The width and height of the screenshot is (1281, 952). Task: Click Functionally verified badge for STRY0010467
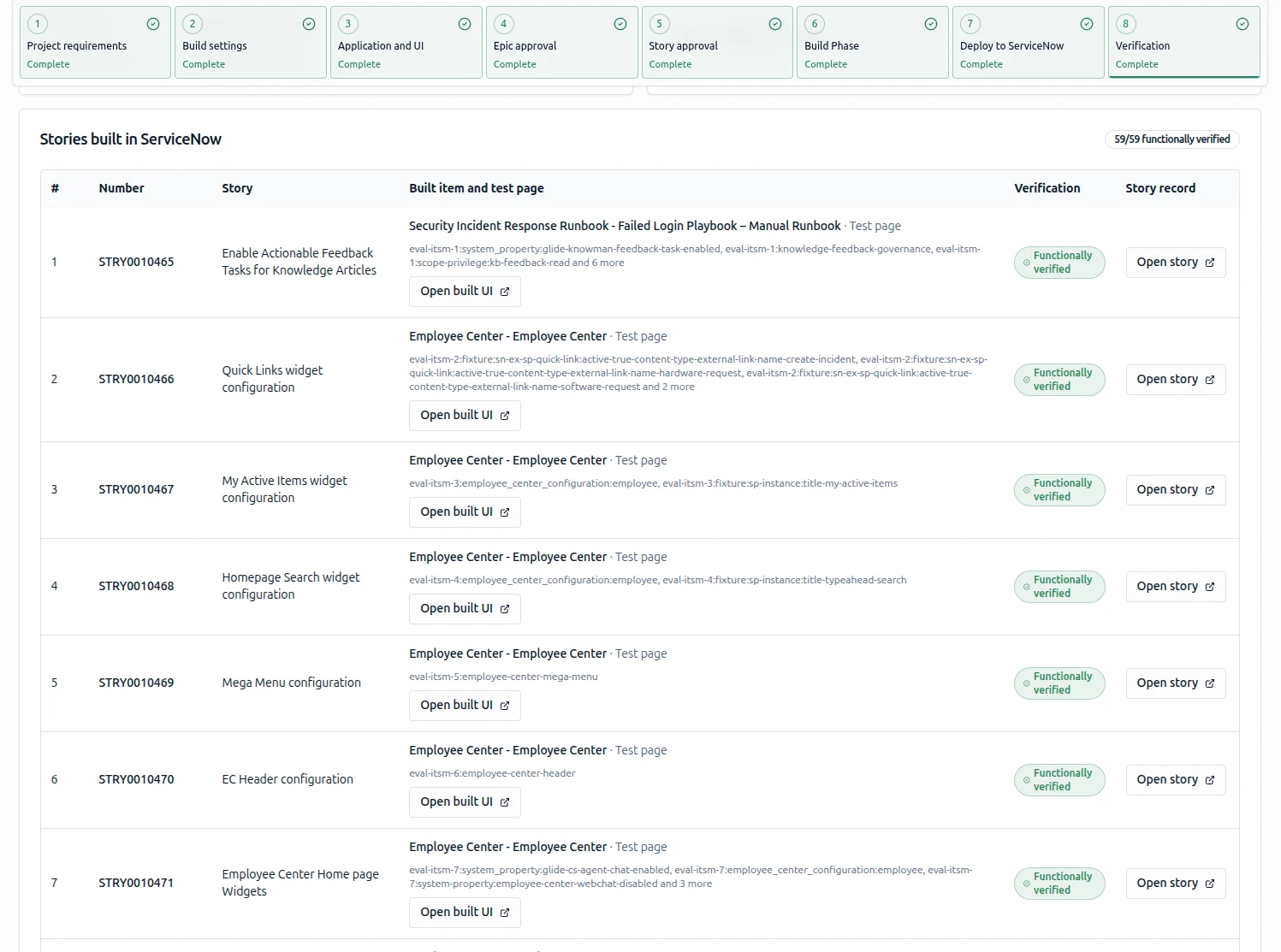[1059, 490]
